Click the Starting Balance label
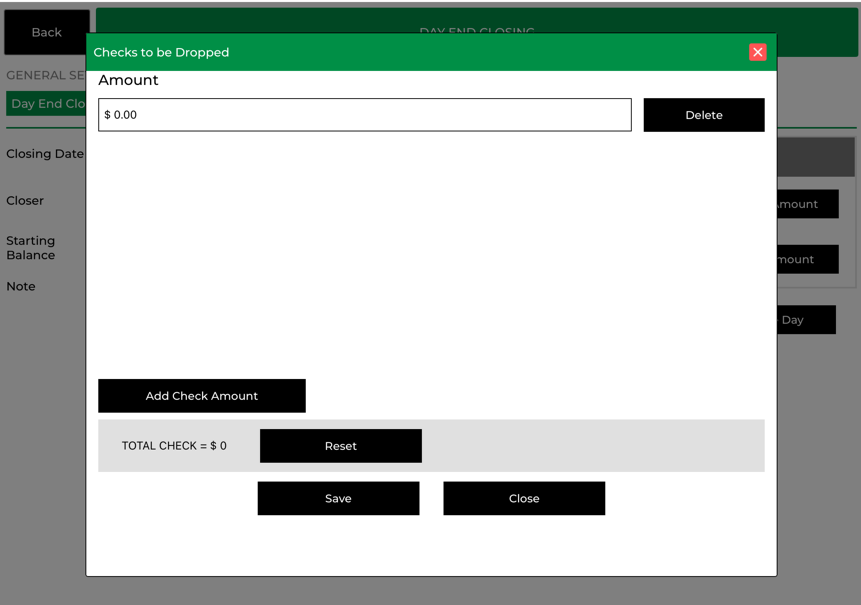The height and width of the screenshot is (605, 861). pos(31,248)
